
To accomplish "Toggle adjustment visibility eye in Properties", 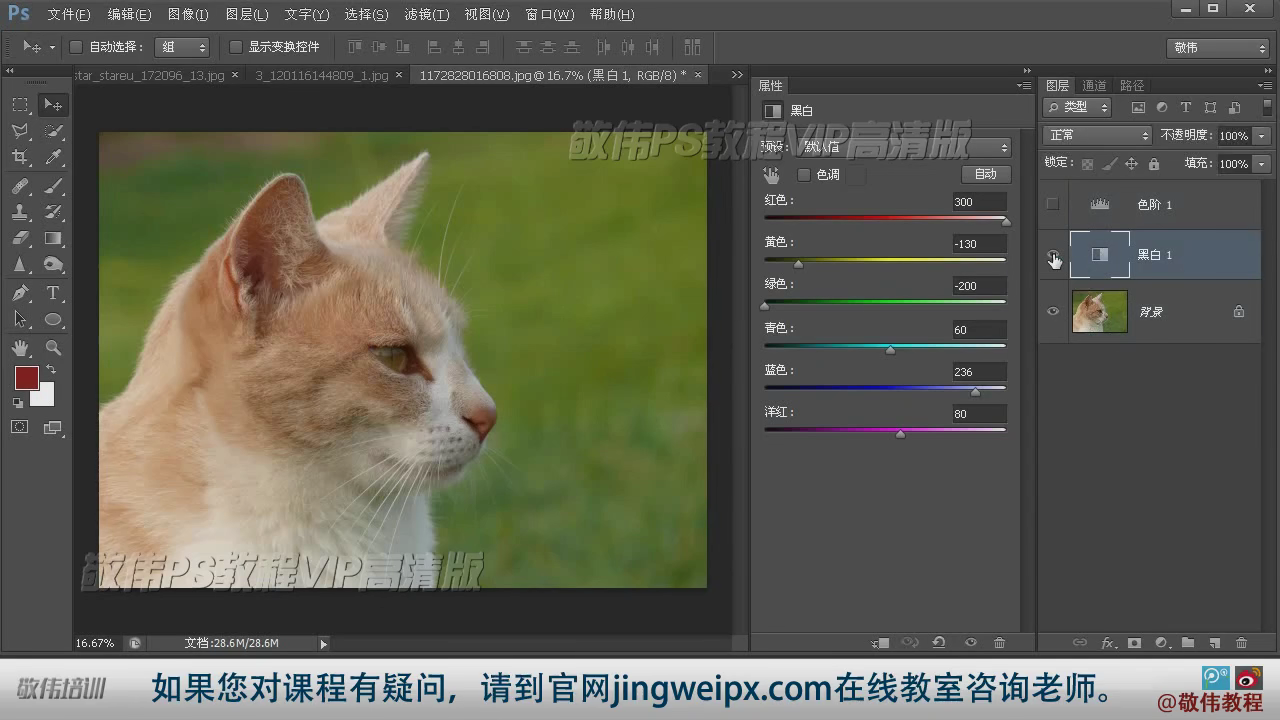I will coord(970,643).
